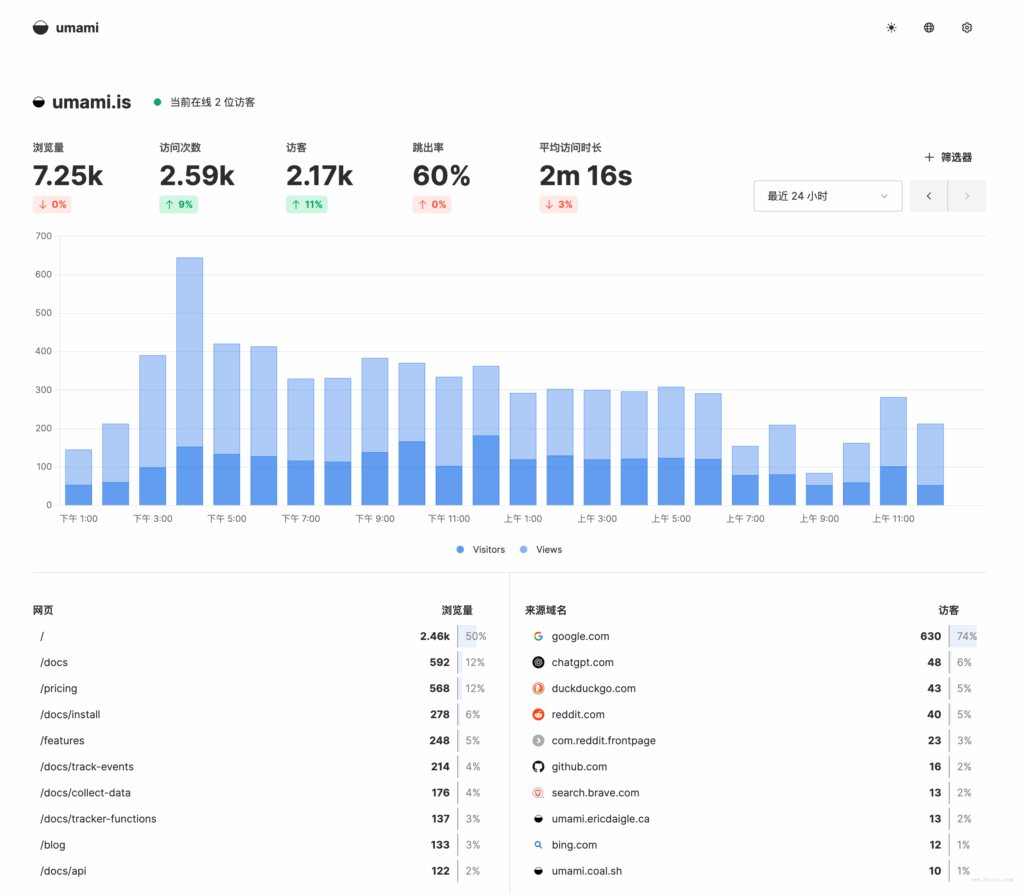The width and height of the screenshot is (1024, 894).
Task: Click the google.com favicon
Action: (x=538, y=636)
